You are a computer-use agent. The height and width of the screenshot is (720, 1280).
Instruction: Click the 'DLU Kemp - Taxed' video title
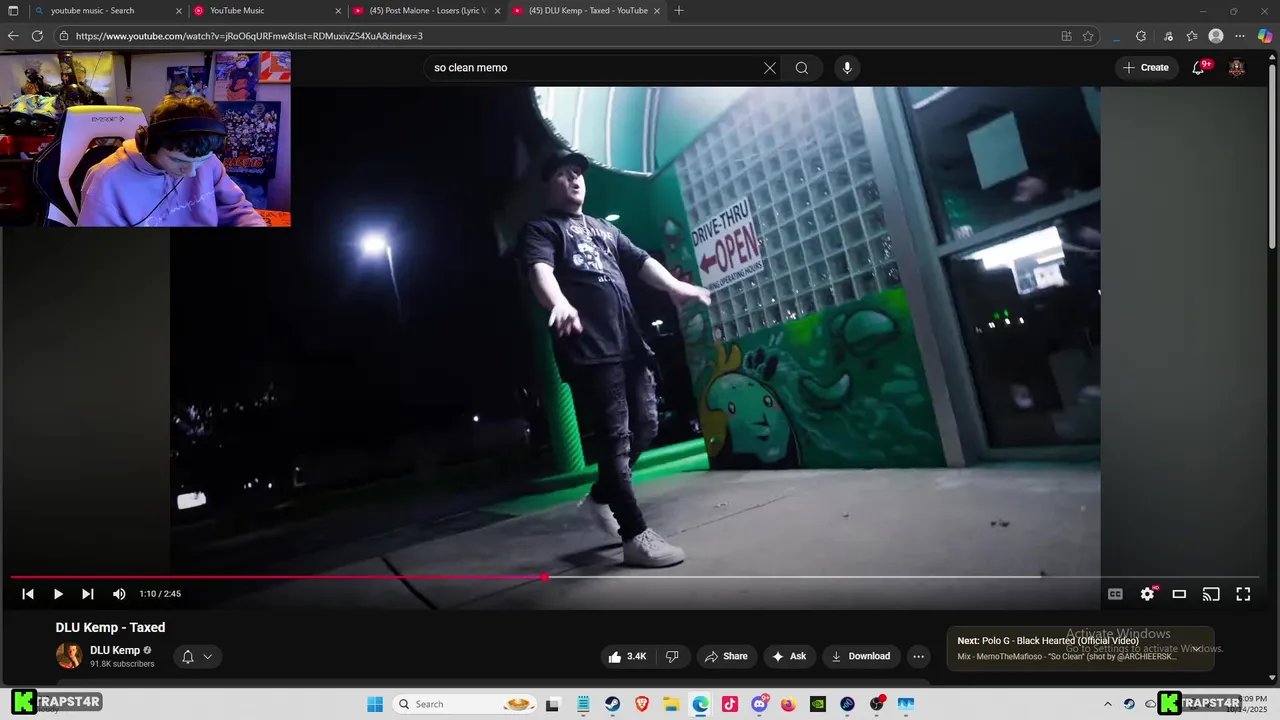coord(110,628)
